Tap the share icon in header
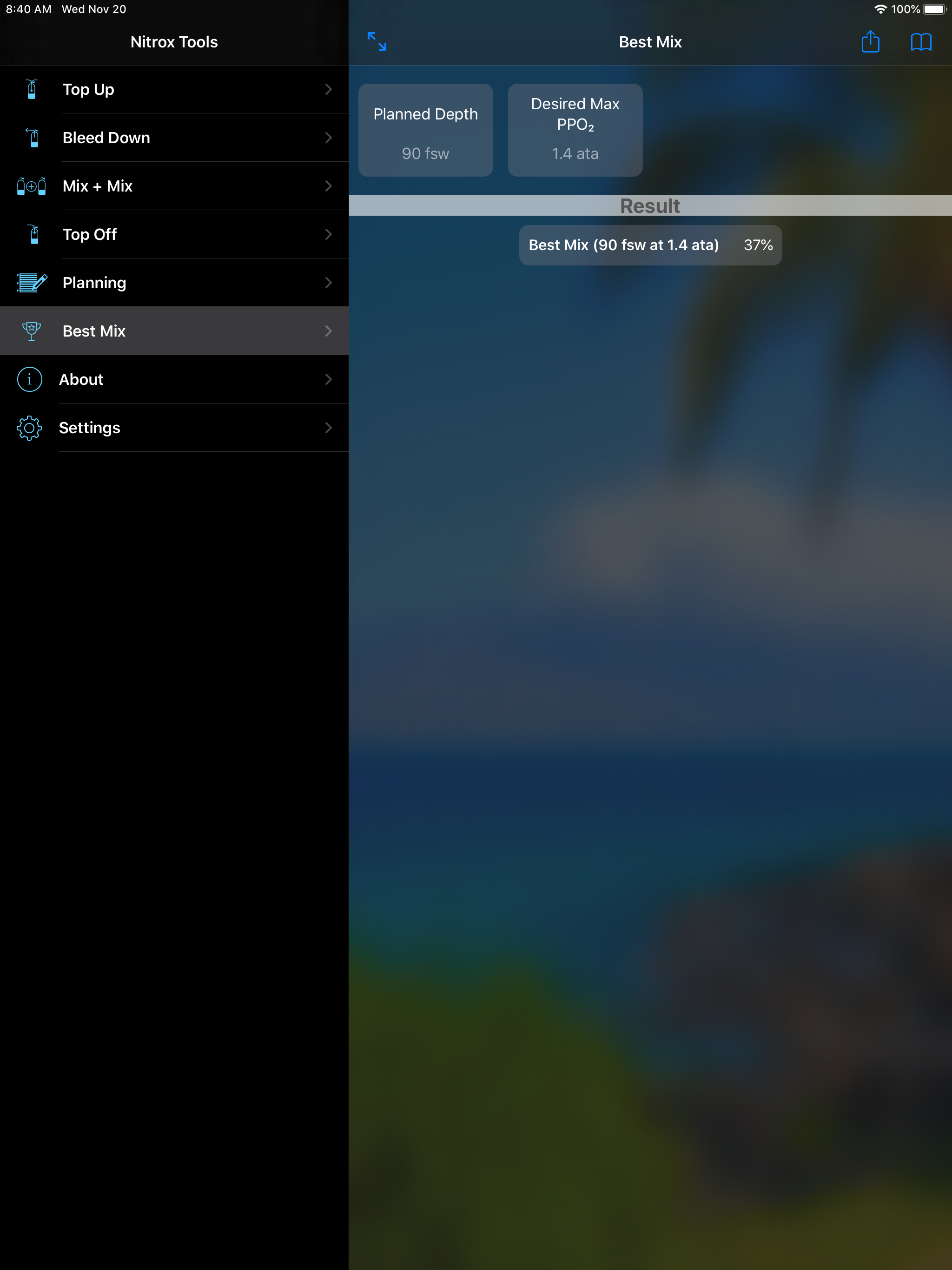The image size is (952, 1270). [x=871, y=42]
